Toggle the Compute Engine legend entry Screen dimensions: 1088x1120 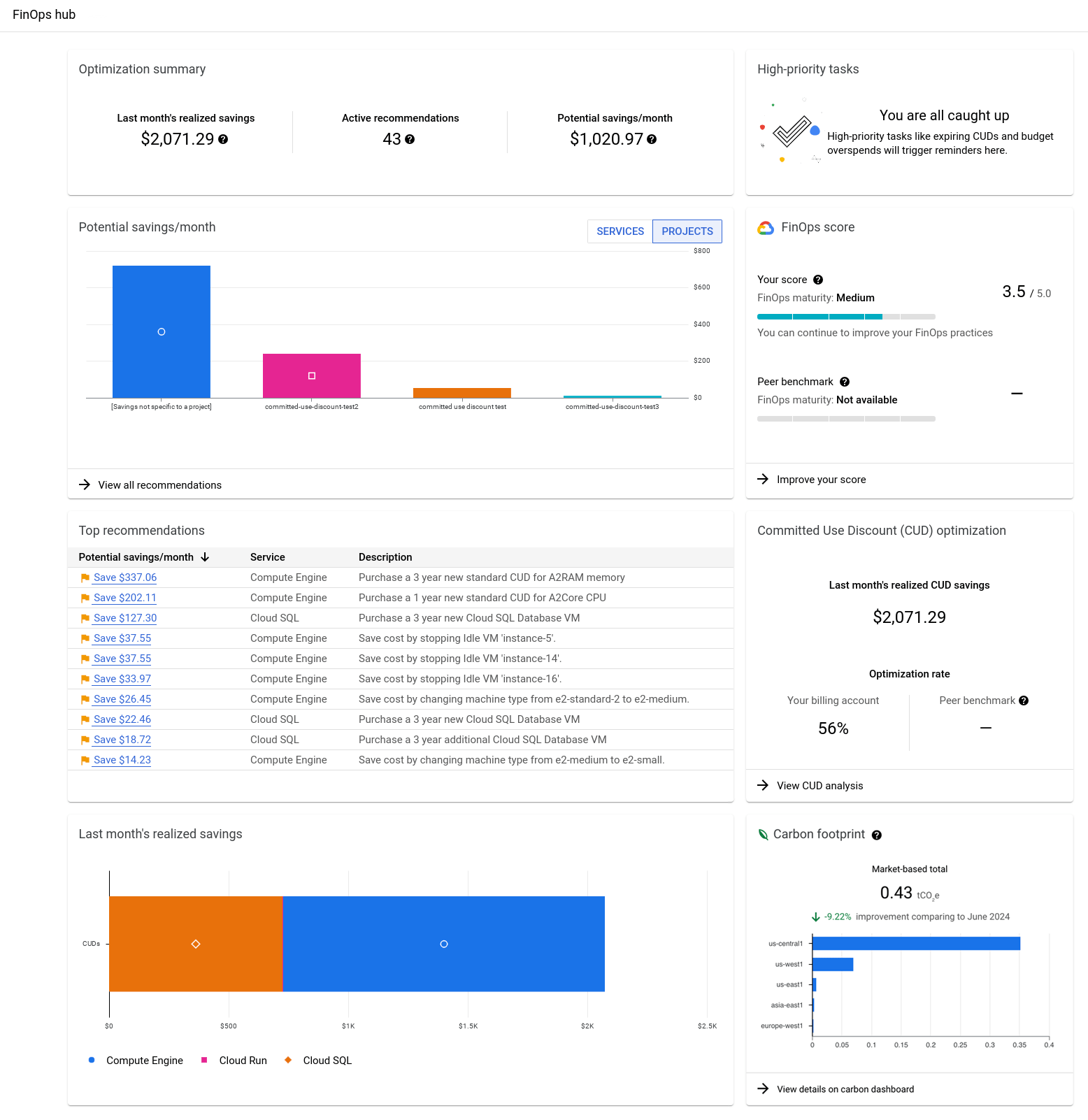tap(136, 1061)
